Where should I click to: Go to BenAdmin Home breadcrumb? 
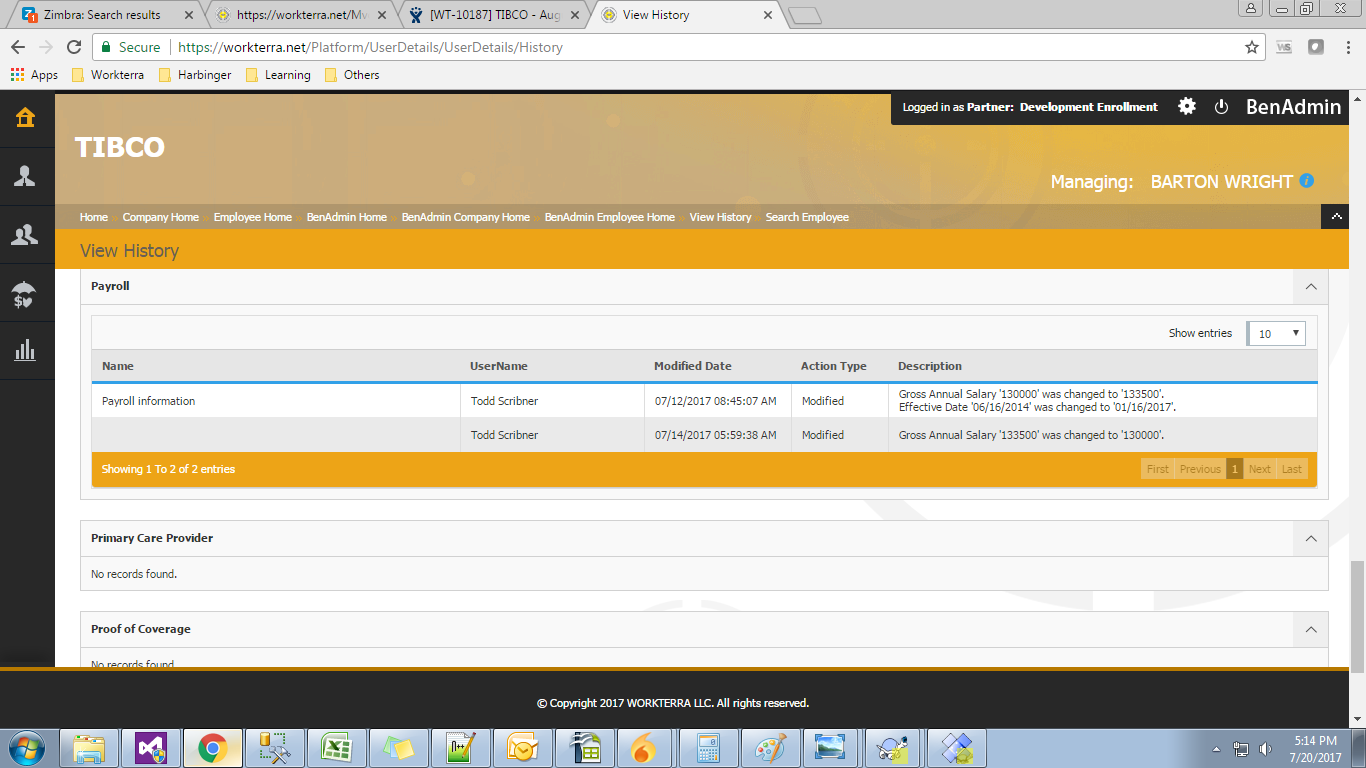347,217
